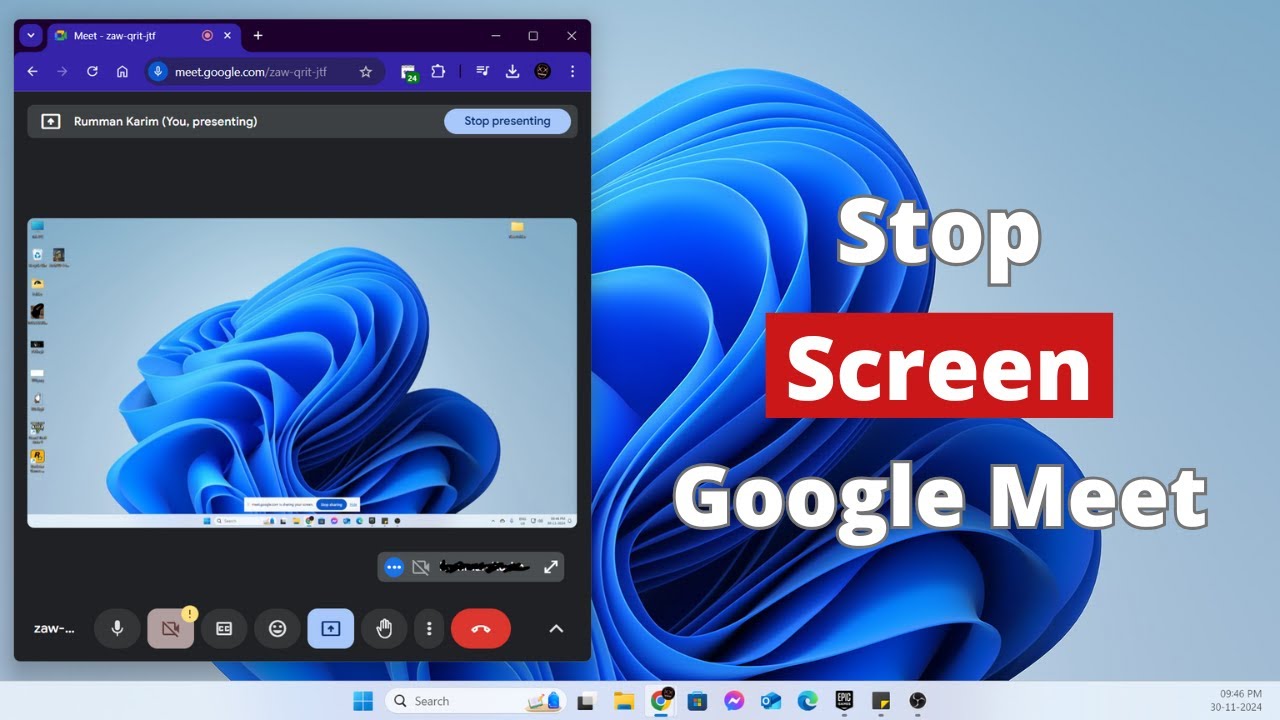Open the Chrome profile avatar
Viewport: 1280px width, 720px height.
(542, 72)
